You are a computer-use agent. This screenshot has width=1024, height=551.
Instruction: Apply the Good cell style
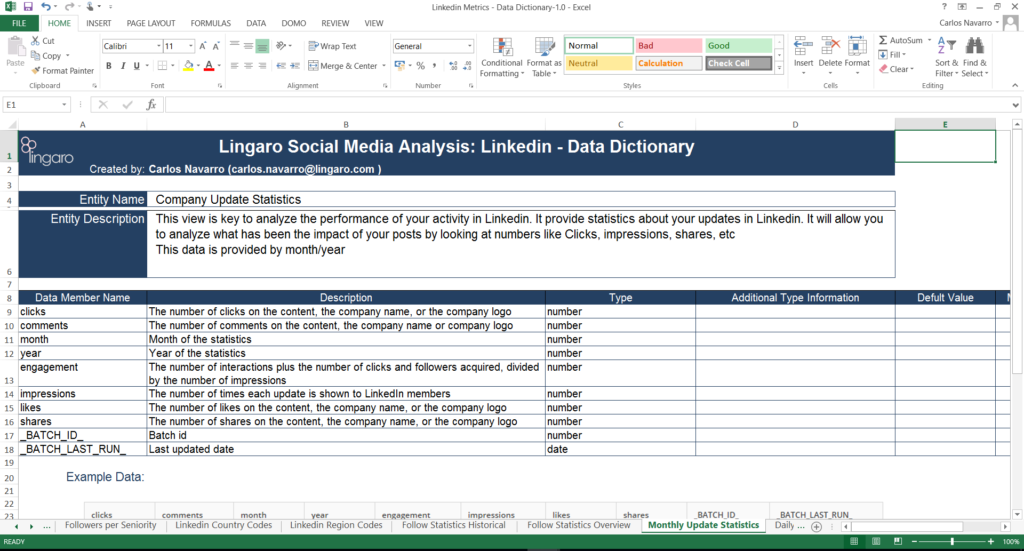738,46
